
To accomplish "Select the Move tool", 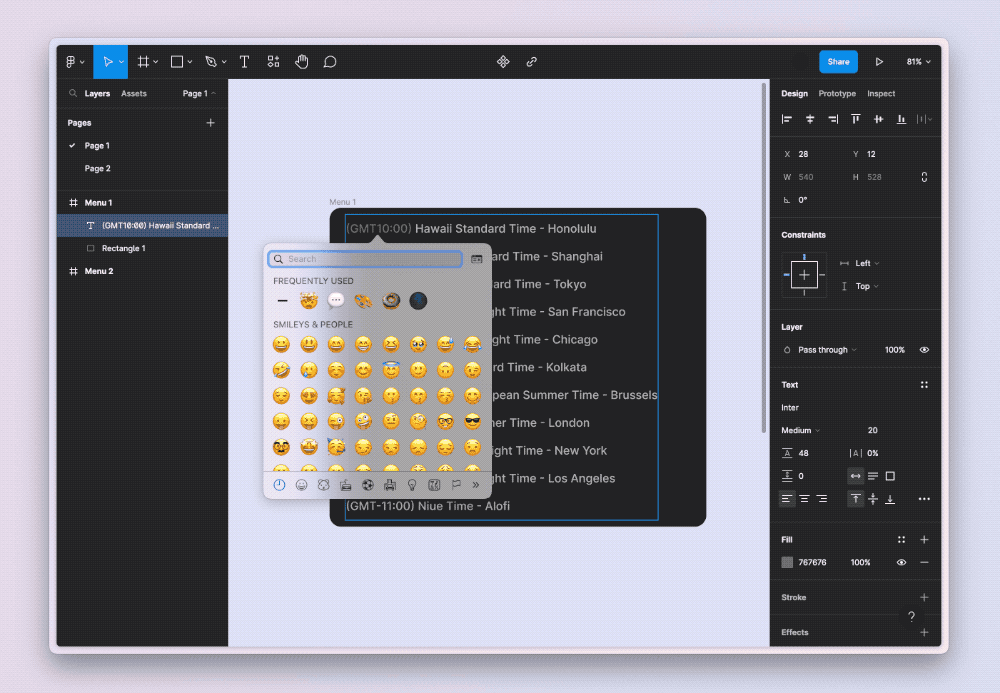I will point(107,62).
